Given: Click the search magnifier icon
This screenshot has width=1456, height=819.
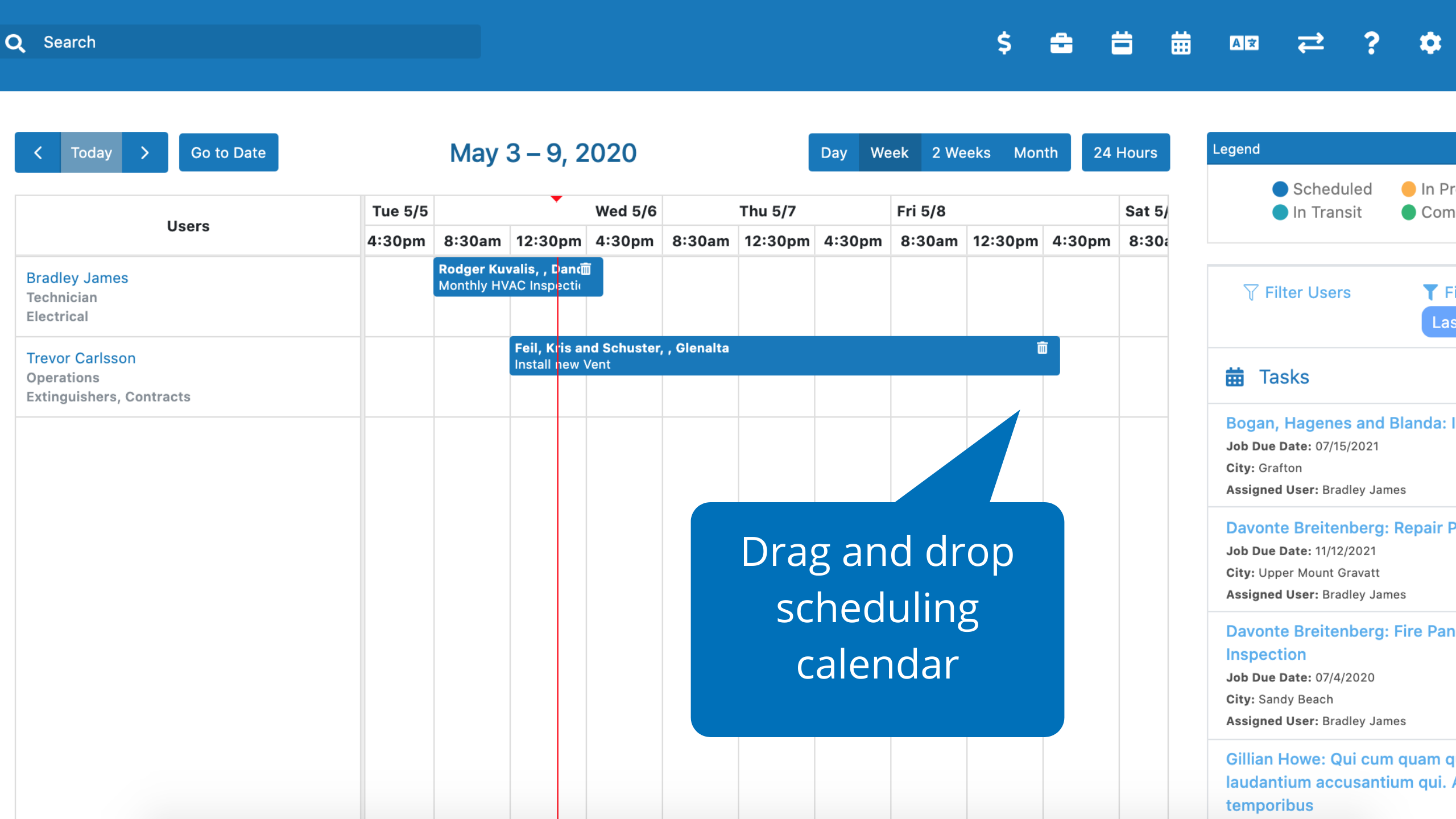Looking at the screenshot, I should tap(15, 43).
